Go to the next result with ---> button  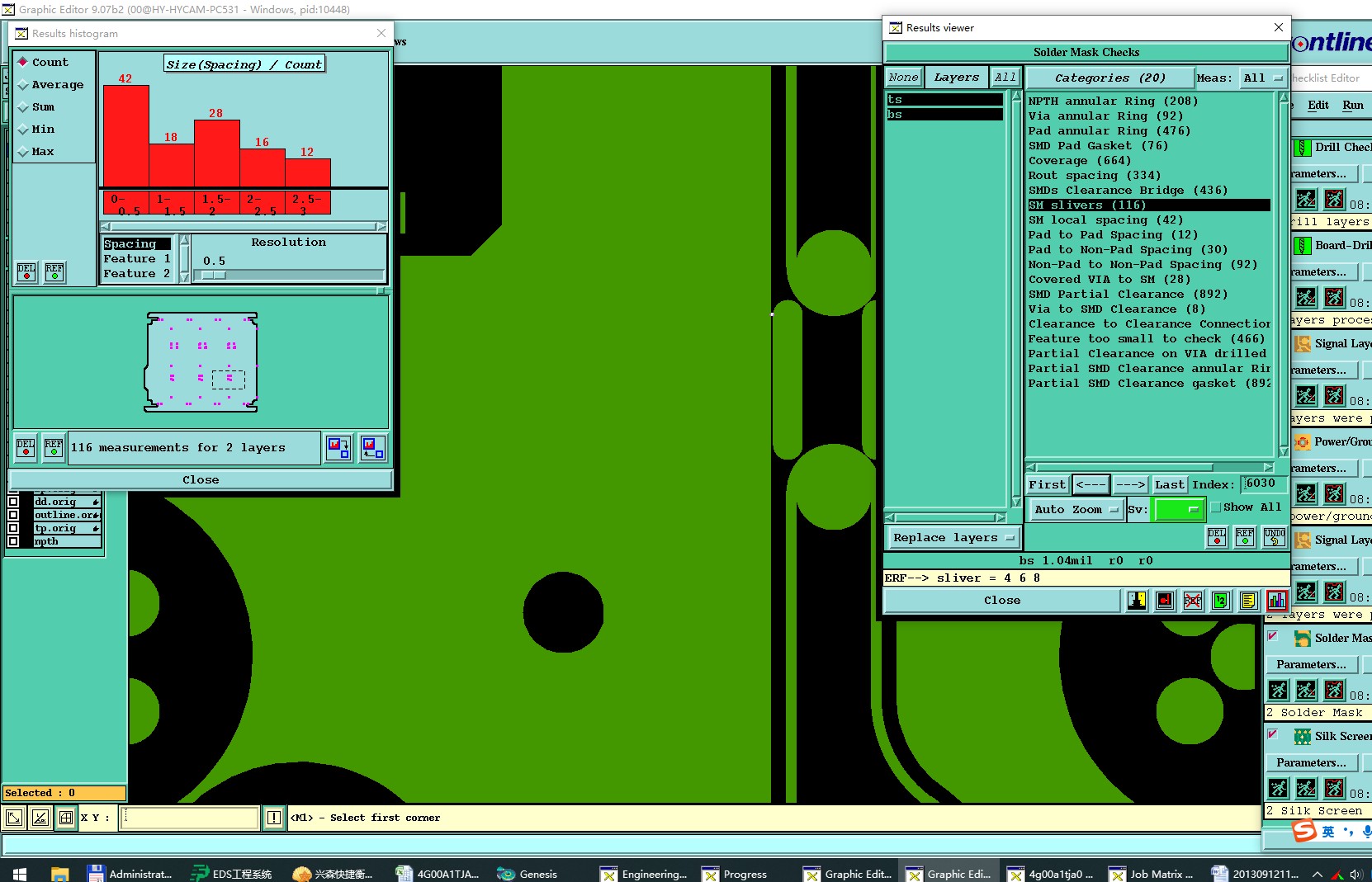point(1130,485)
